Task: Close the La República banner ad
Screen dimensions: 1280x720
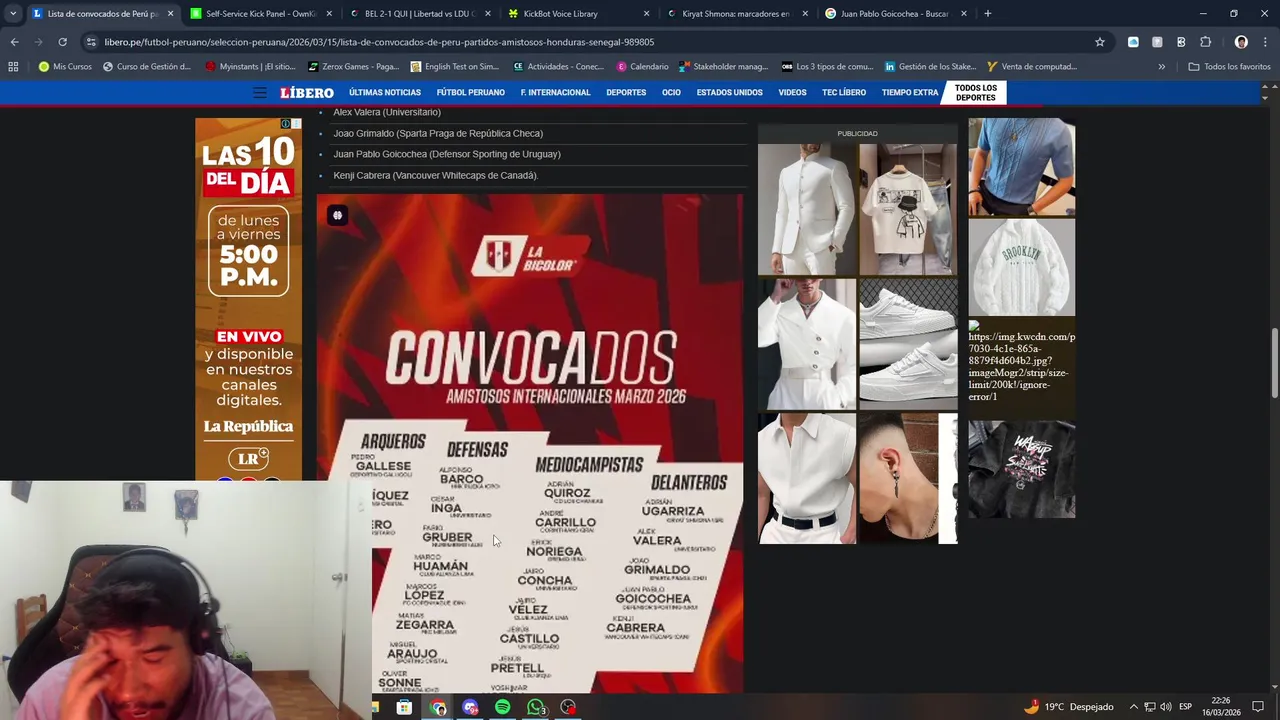Action: [296, 124]
